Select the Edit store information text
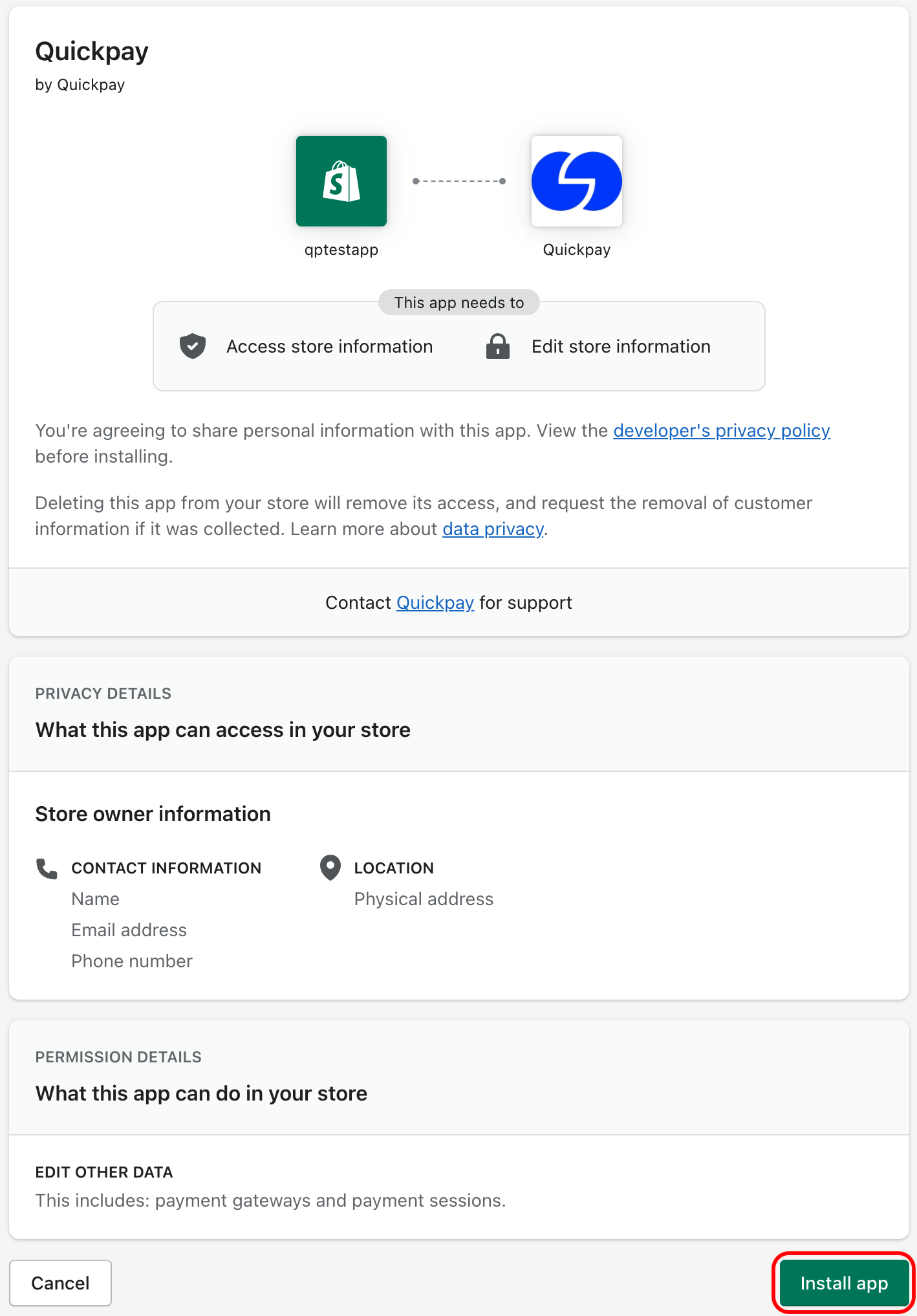The image size is (917, 1316). (621, 346)
